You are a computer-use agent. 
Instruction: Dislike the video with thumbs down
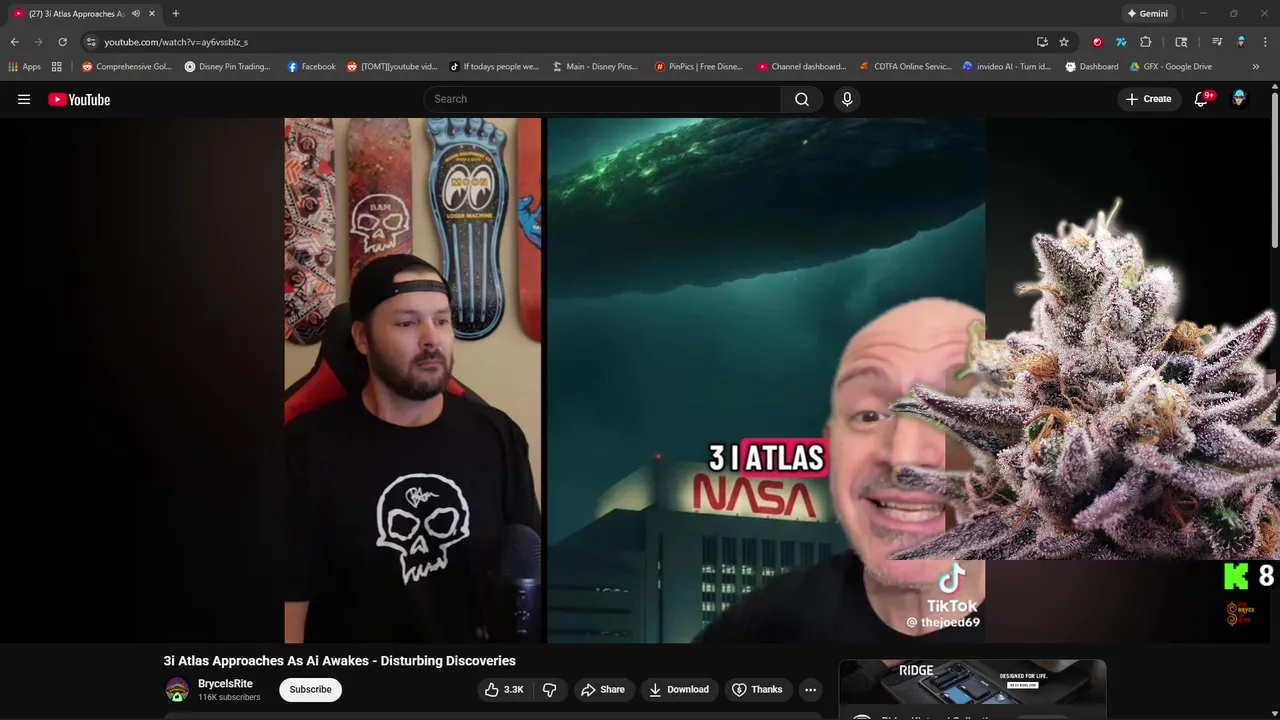(x=549, y=689)
